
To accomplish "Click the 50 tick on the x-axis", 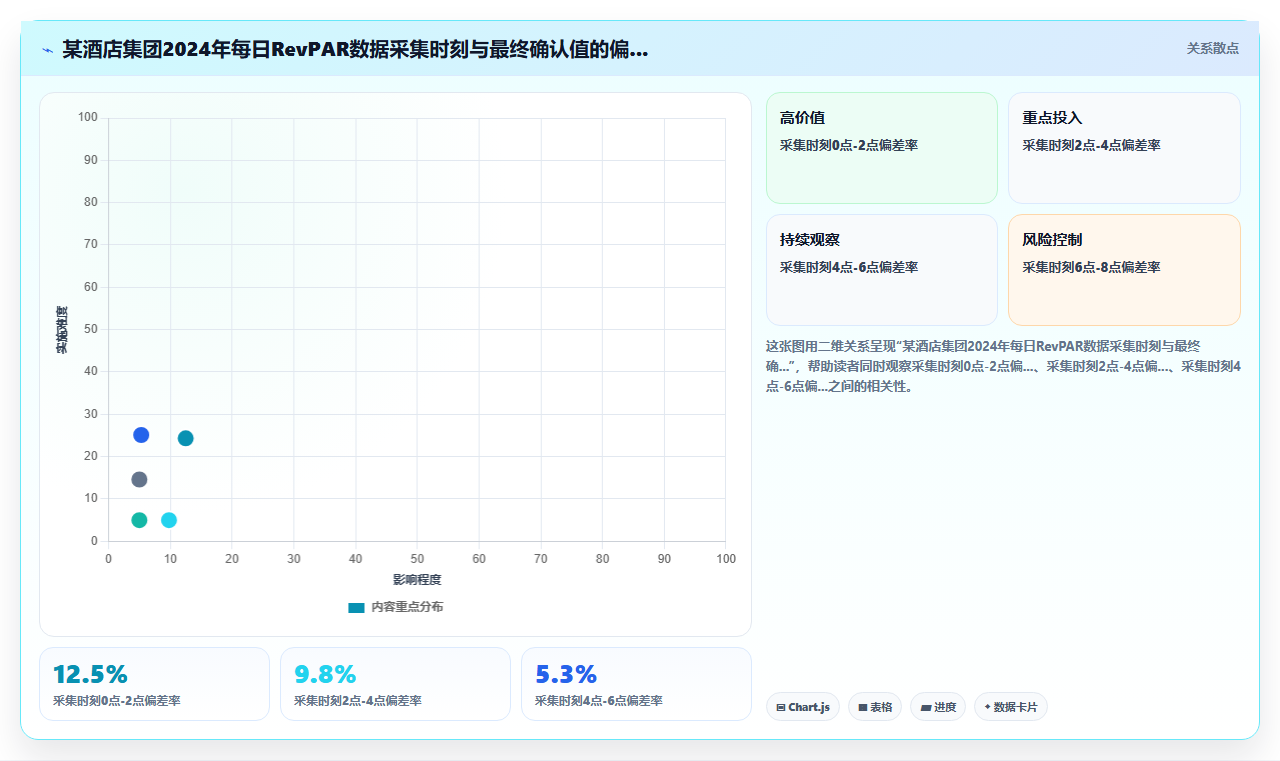I will tap(417, 558).
